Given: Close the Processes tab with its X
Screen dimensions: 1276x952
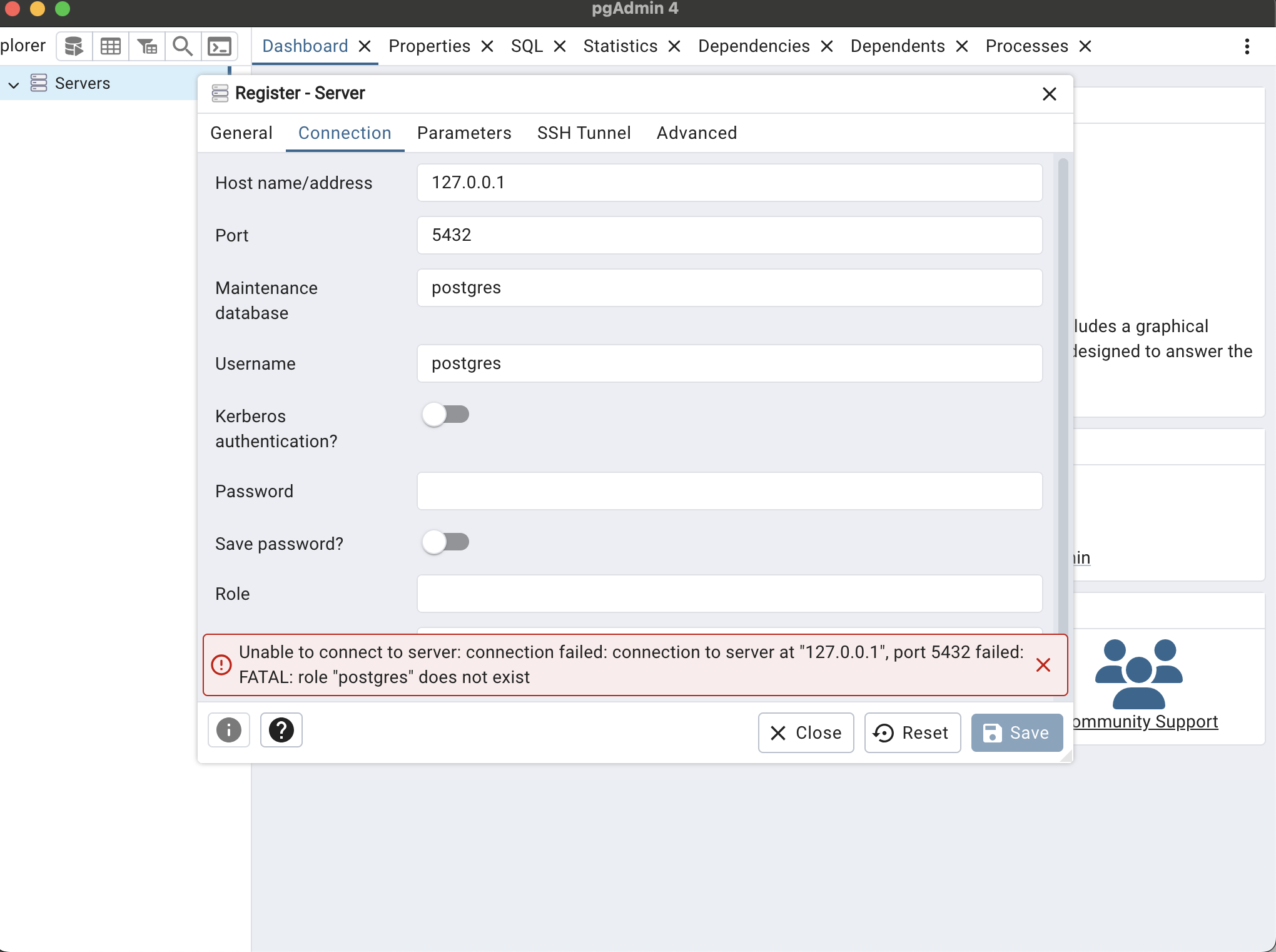Looking at the screenshot, I should pos(1085,46).
